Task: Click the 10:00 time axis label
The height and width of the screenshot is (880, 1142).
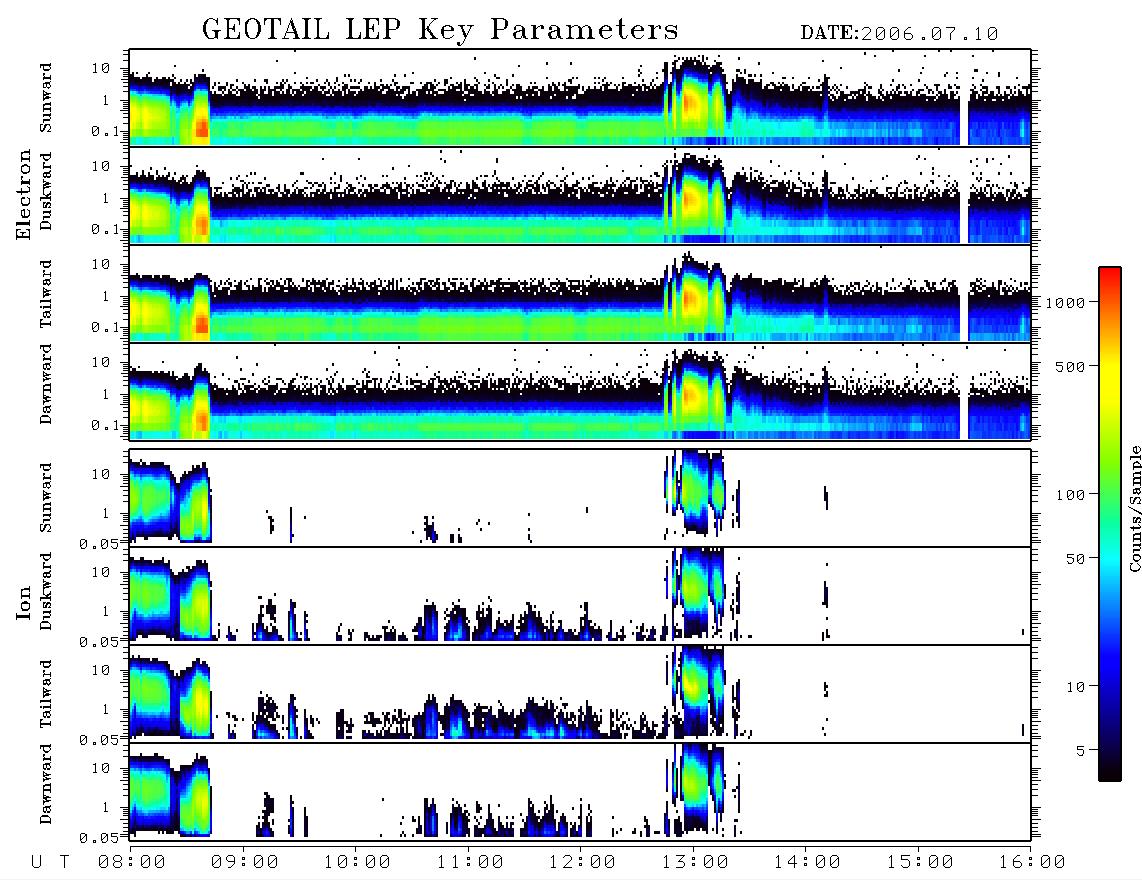Action: pos(357,862)
